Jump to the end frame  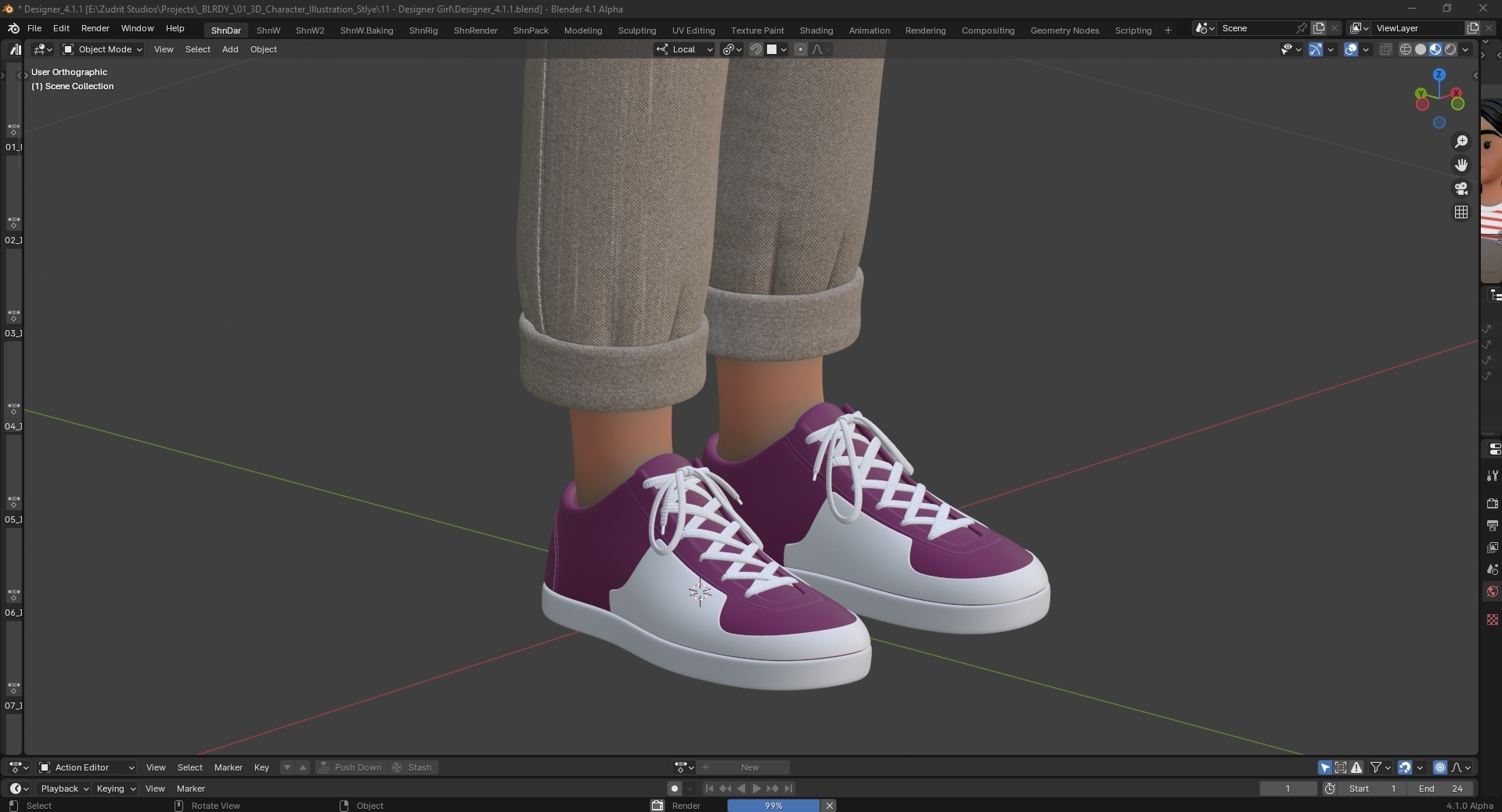pyautogui.click(x=788, y=789)
